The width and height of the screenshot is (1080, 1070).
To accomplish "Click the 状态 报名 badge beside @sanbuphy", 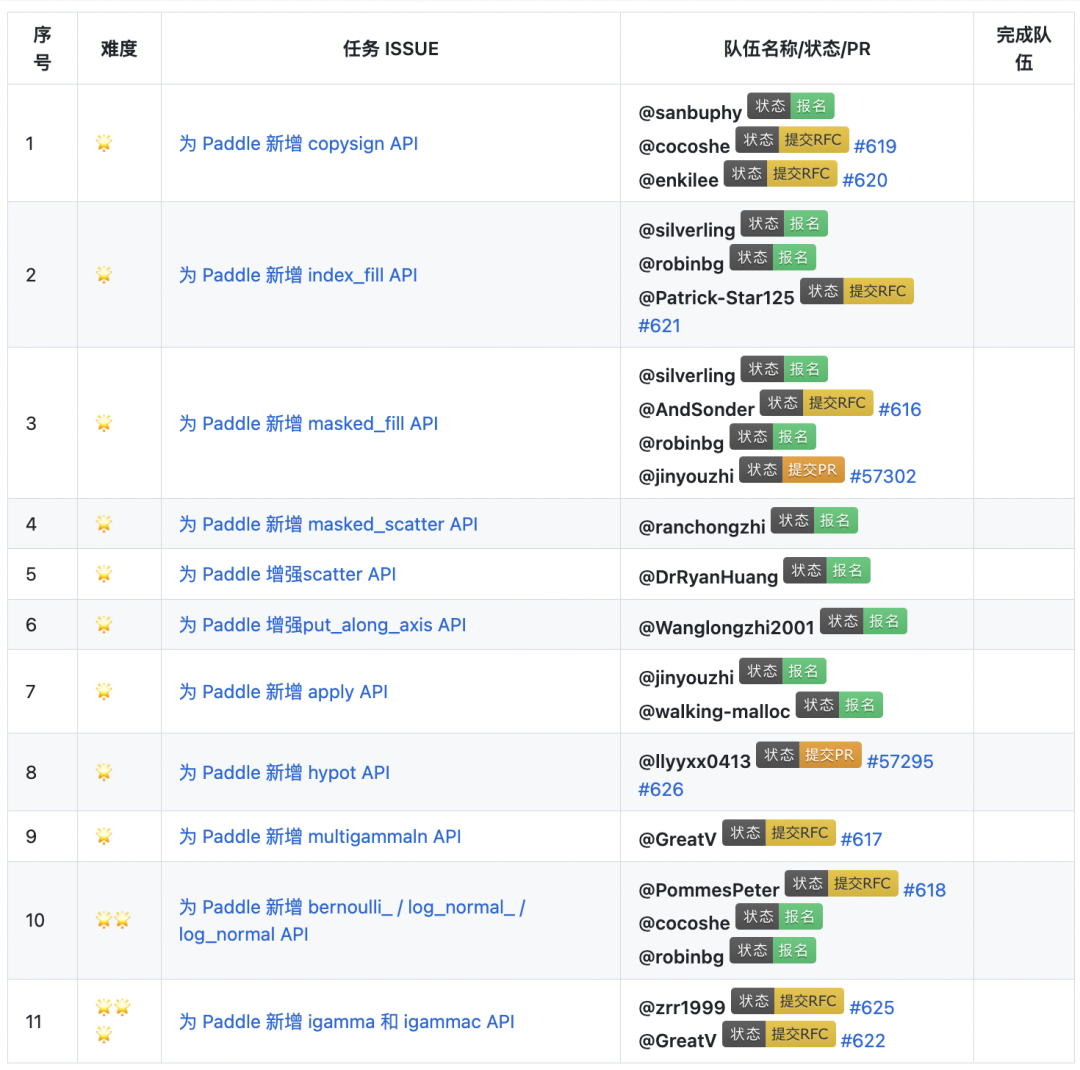I will coord(791,106).
